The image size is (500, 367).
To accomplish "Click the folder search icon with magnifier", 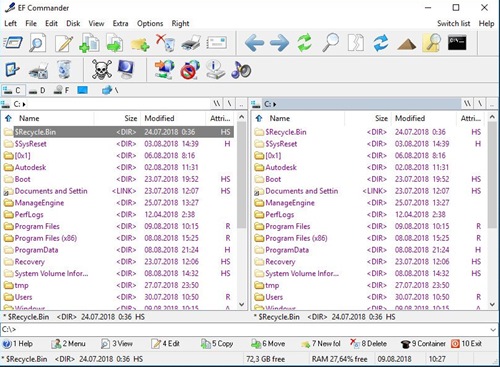I will 432,43.
